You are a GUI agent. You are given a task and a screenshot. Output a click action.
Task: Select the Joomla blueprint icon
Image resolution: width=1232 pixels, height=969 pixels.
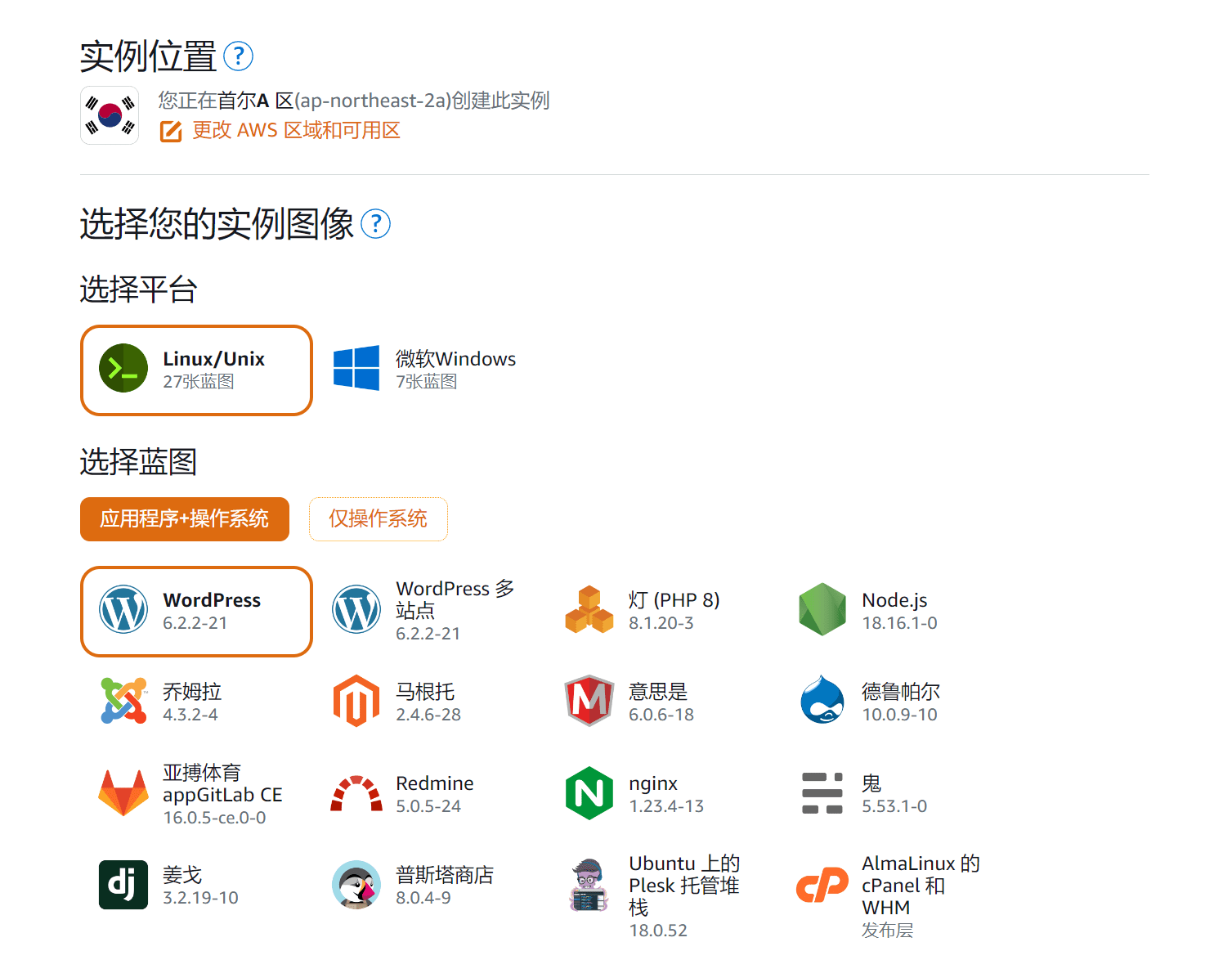click(x=123, y=701)
